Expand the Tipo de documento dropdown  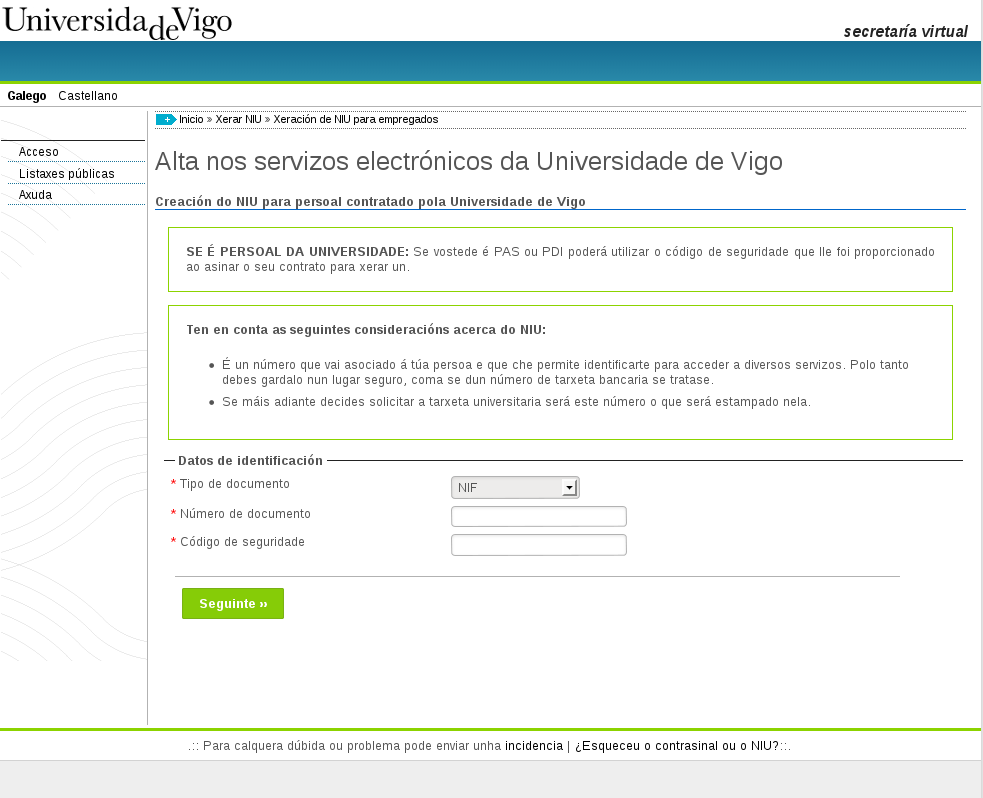[515, 488]
